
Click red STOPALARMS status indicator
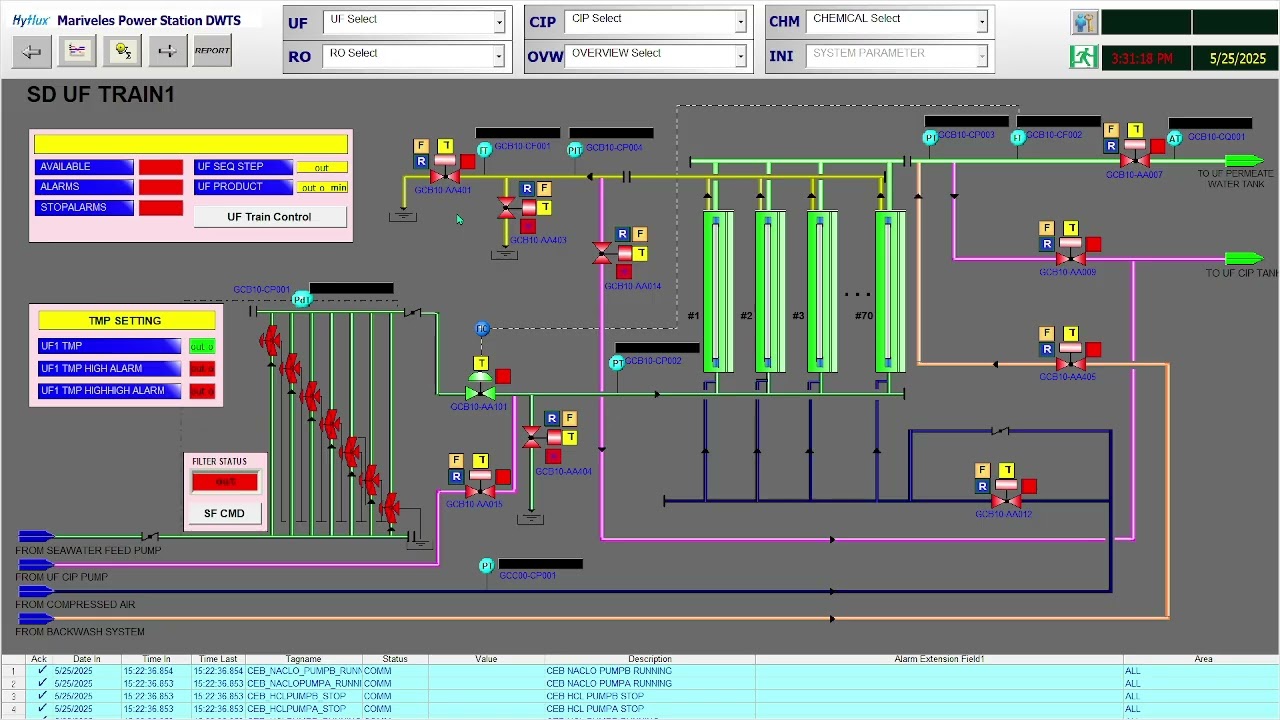[x=161, y=207]
